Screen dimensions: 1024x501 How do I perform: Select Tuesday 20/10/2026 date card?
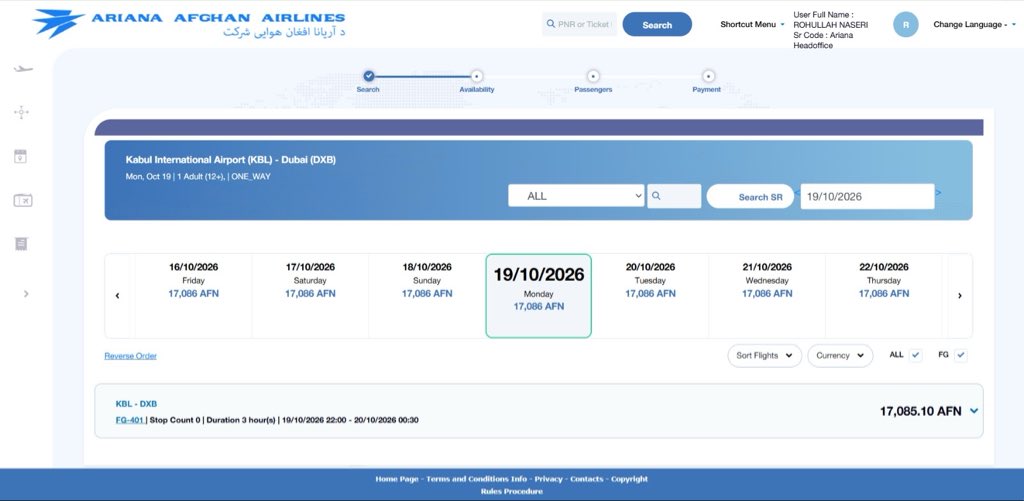click(650, 296)
